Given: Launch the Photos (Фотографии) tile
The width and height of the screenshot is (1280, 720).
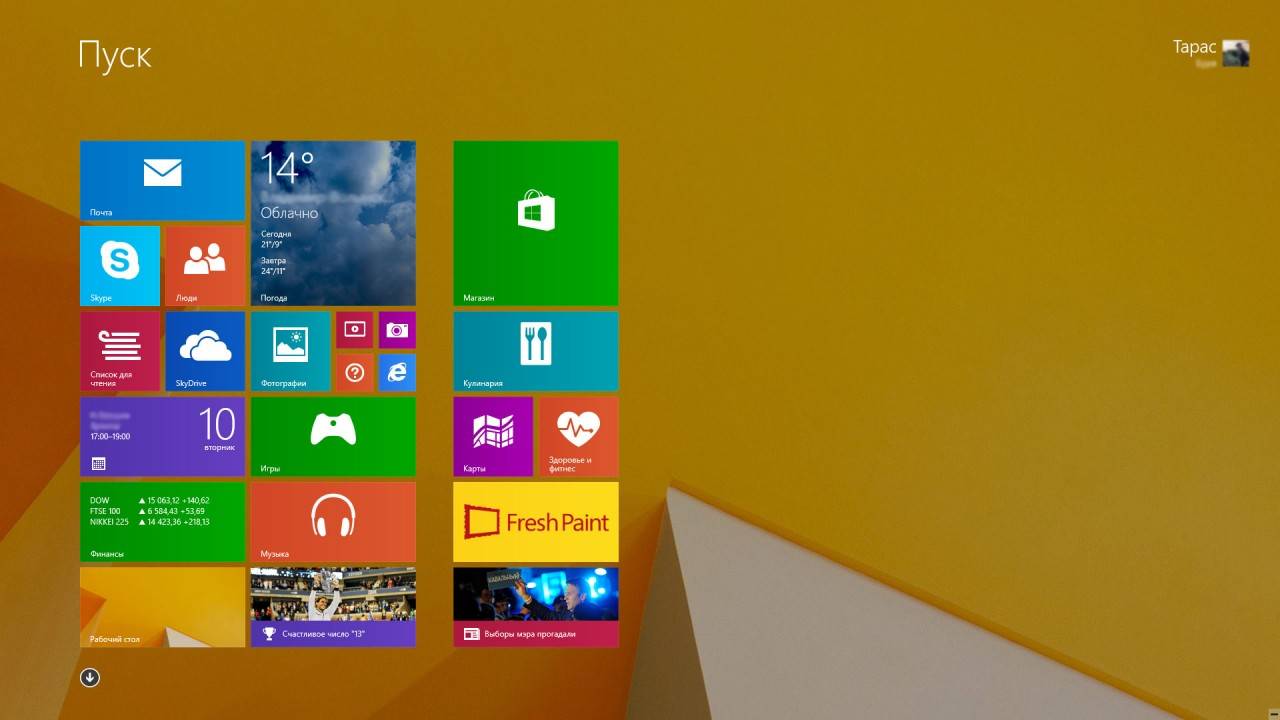Looking at the screenshot, I should click(290, 350).
